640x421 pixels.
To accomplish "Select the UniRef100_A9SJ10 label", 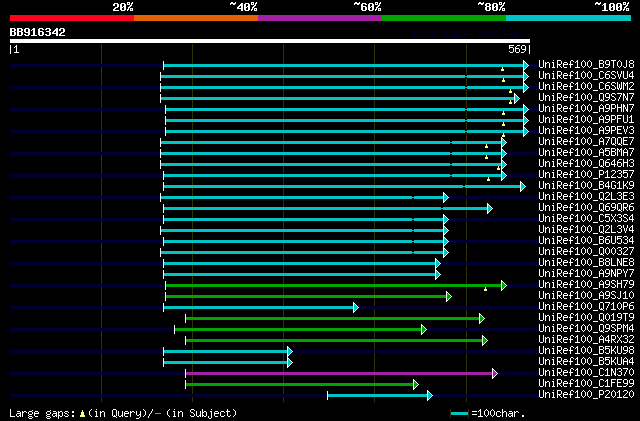I will [x=586, y=295].
